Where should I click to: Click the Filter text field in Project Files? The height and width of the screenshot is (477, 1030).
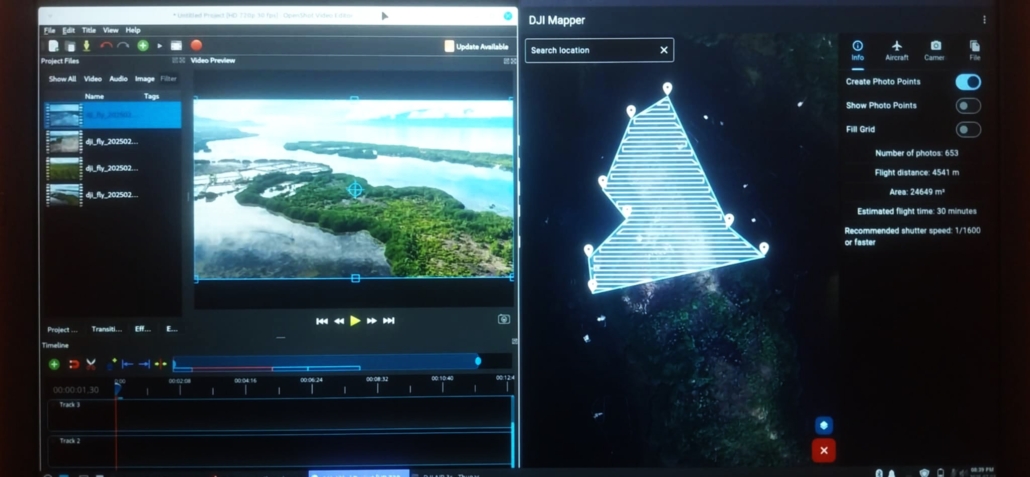(169, 79)
